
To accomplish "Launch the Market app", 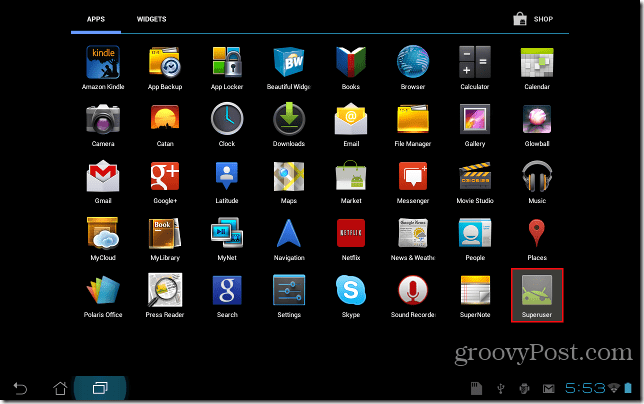I will click(351, 182).
